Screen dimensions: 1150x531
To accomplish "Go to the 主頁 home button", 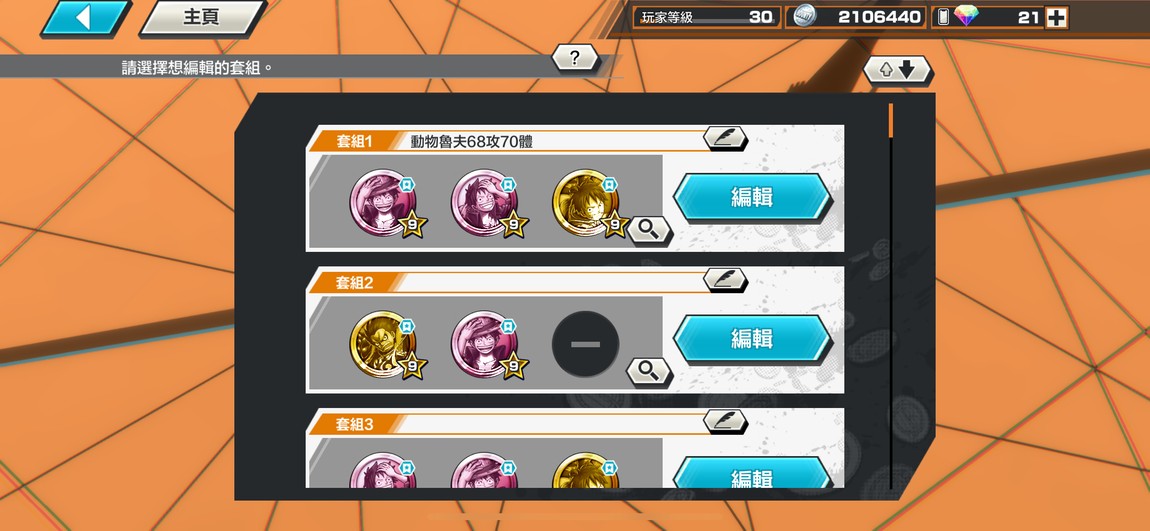I will pyautogui.click(x=202, y=18).
